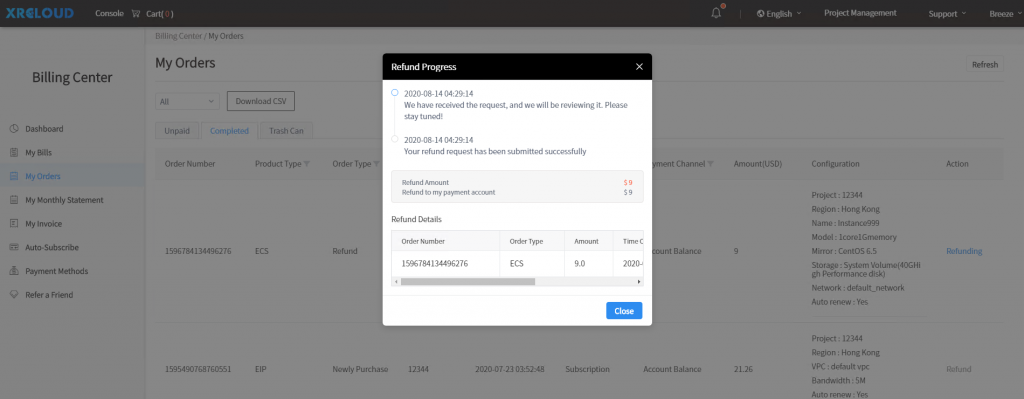Screen dimensions: 1024x399
Task: Switch to the Unpaid tab
Action: tap(177, 131)
